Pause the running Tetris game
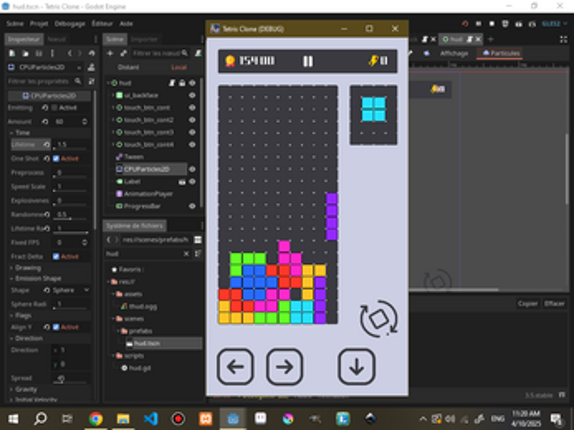Viewport: 574px width, 430px height. click(x=308, y=61)
